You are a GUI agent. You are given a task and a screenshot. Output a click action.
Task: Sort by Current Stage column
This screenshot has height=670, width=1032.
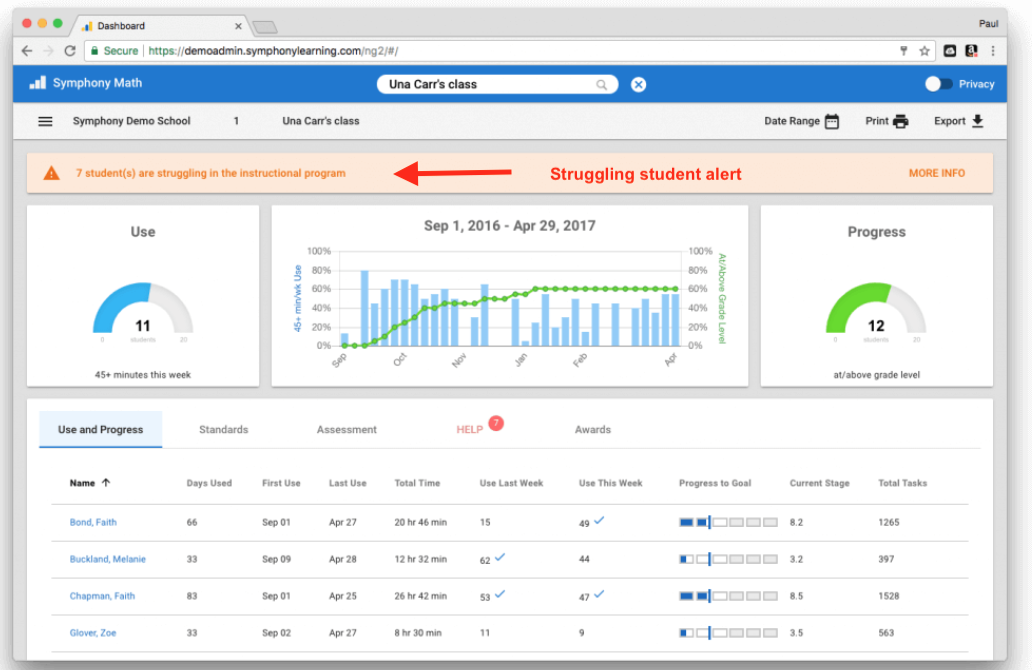(x=819, y=483)
